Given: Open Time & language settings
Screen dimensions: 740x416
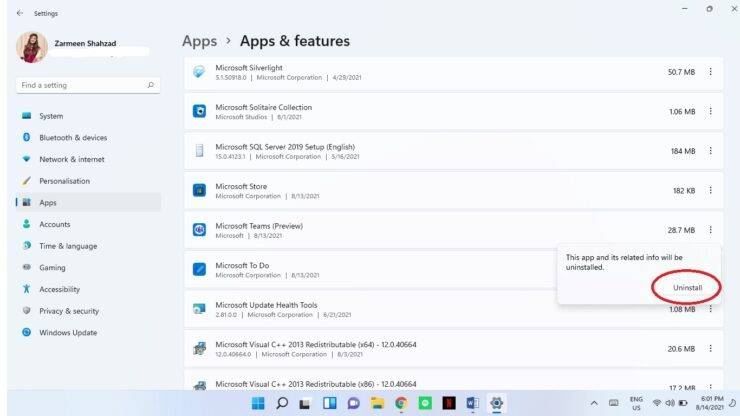Looking at the screenshot, I should point(88,246).
